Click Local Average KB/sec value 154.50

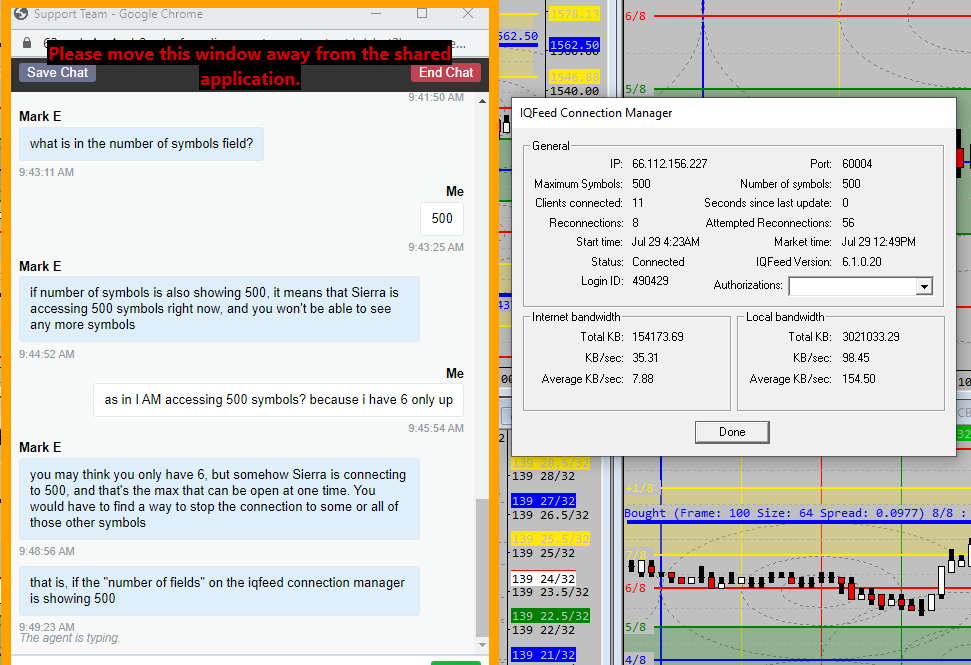pos(859,379)
